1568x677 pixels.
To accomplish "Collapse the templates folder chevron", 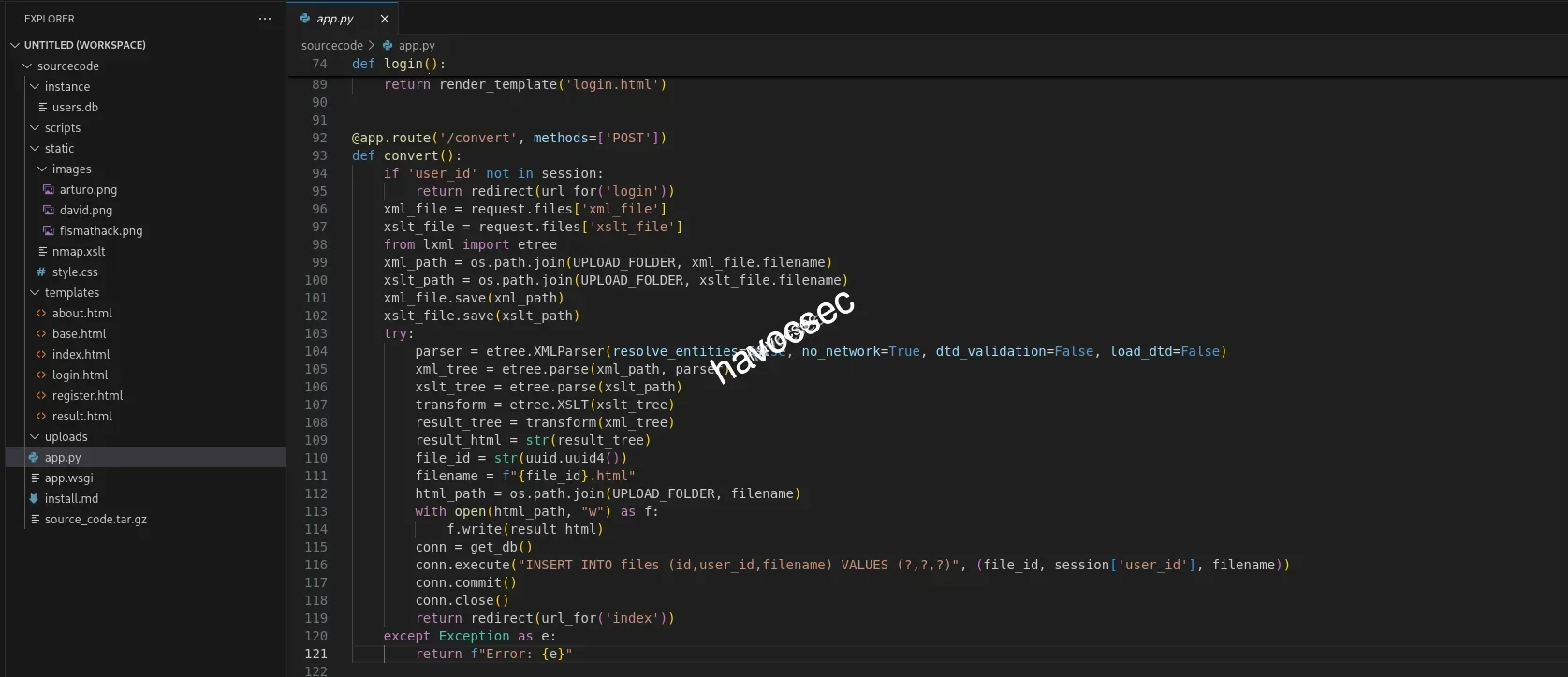I will tap(35, 293).
